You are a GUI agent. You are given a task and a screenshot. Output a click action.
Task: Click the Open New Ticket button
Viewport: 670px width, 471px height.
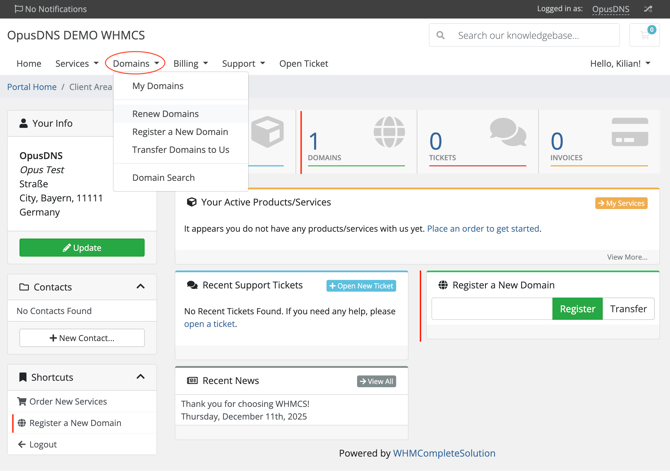pos(361,286)
